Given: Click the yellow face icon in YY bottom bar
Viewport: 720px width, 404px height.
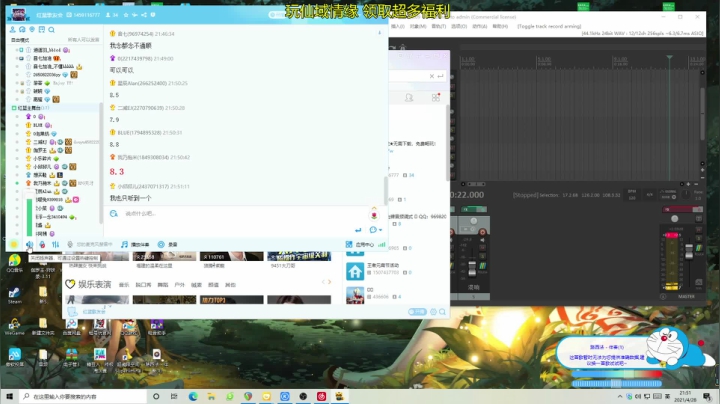Looking at the screenshot, I should [14, 244].
